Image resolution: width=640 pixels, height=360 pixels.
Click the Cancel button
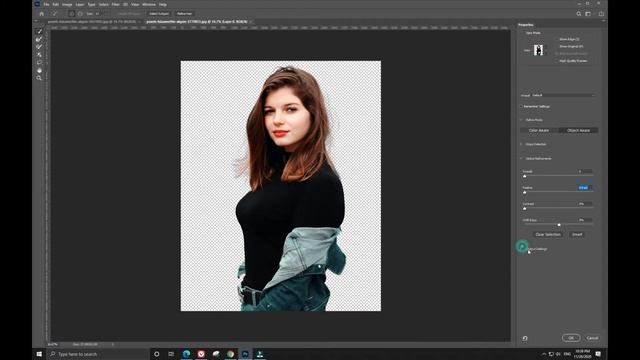tap(592, 338)
